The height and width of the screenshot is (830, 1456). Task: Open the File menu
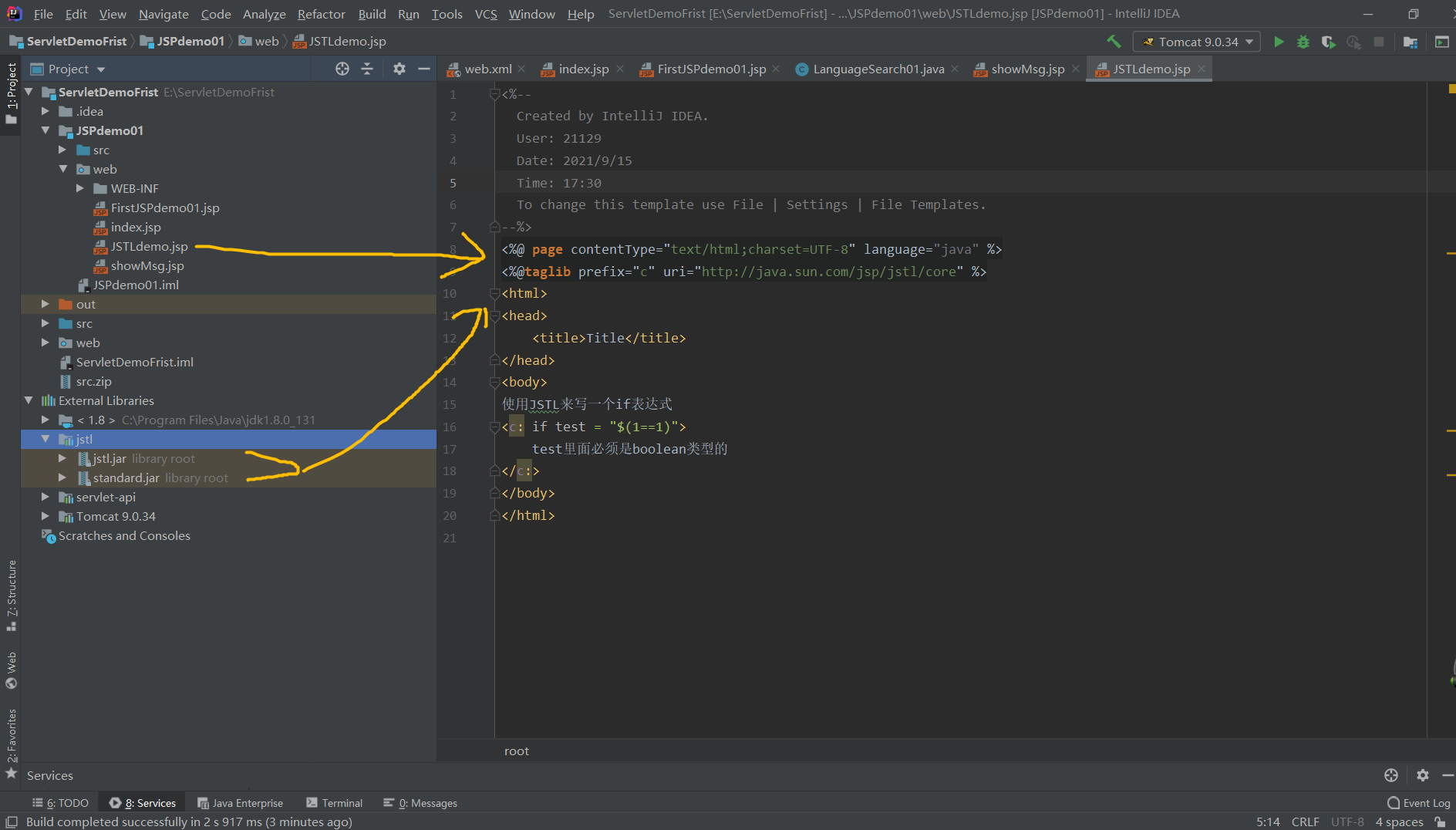point(43,14)
